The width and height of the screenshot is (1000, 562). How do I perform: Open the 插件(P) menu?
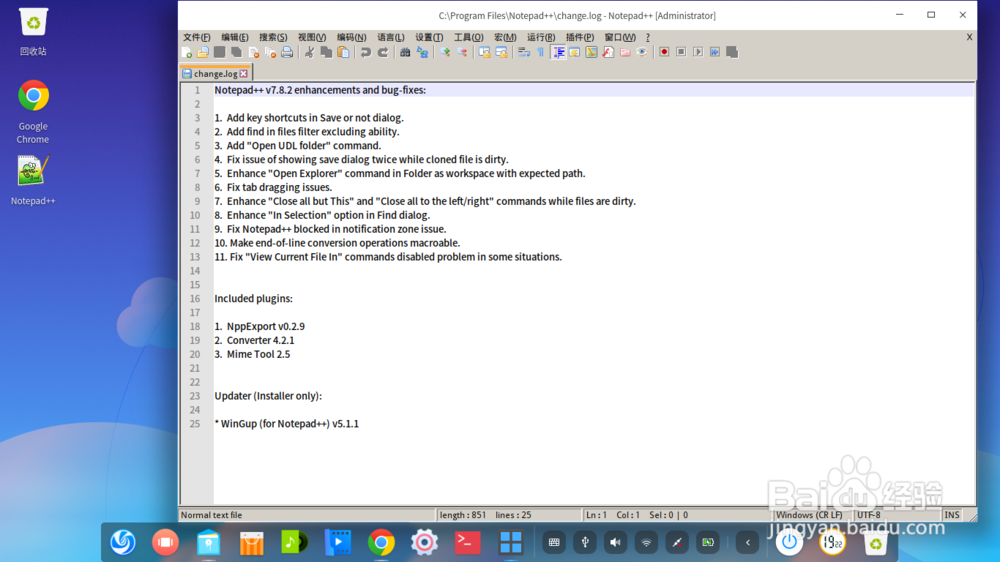click(x=579, y=37)
